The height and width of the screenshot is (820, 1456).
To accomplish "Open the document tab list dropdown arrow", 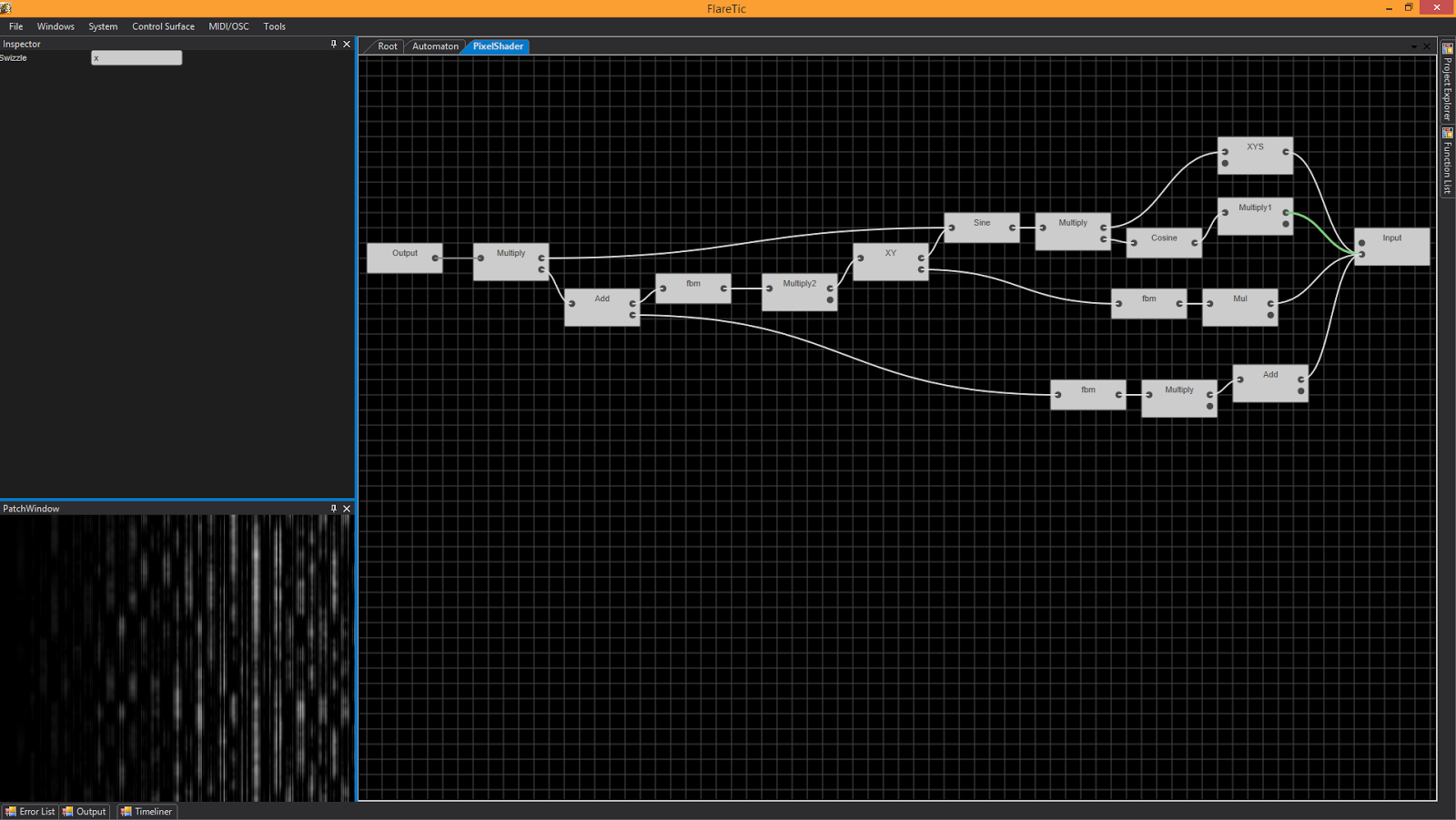I will pos(1414,46).
